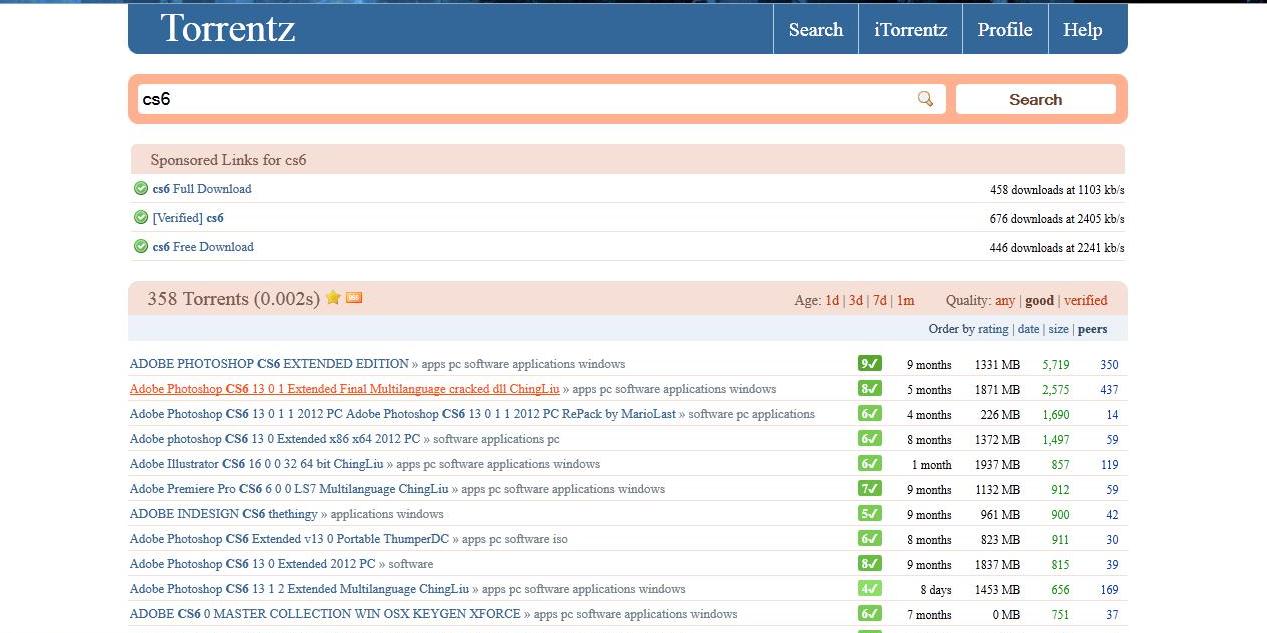The image size is (1267, 633).
Task: Filter torrents by age 1d
Action: point(832,300)
